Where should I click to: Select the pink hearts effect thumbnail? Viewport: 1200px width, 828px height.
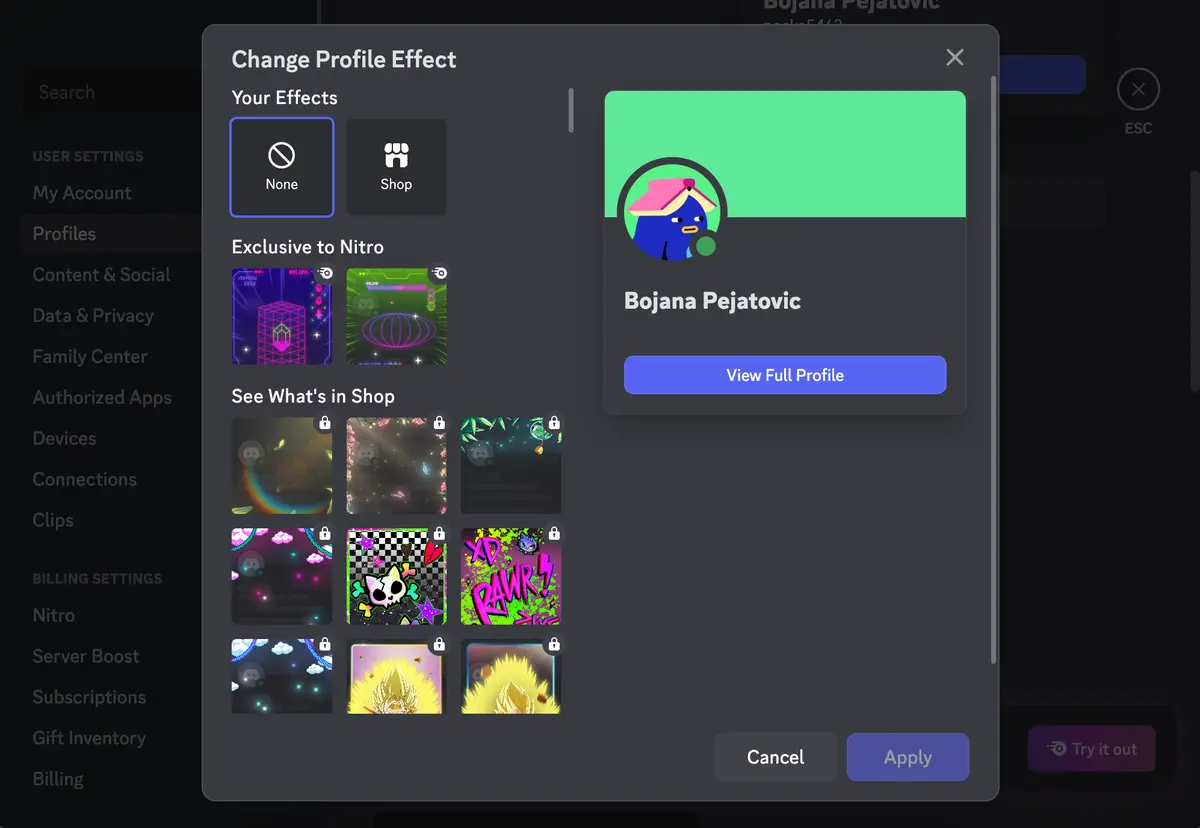click(281, 576)
